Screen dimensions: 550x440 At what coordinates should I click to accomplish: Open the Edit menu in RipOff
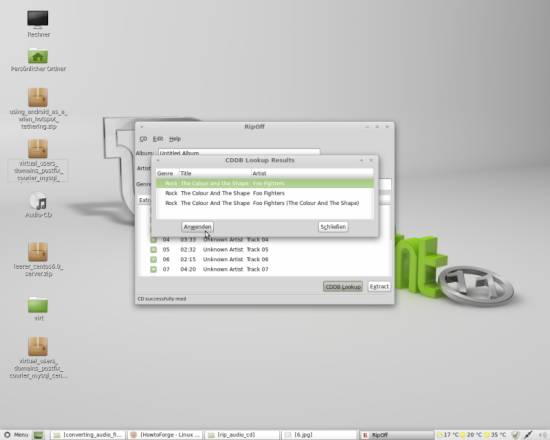pyautogui.click(x=158, y=139)
